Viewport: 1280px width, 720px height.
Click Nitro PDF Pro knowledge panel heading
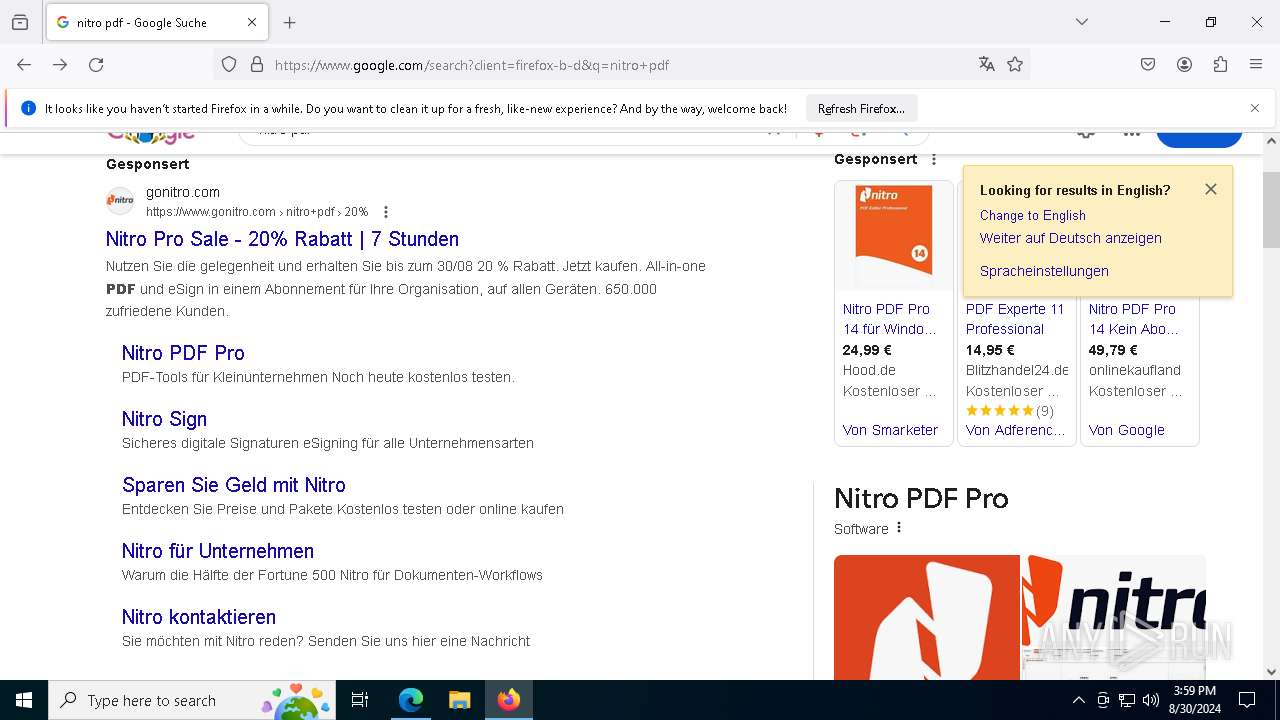click(x=921, y=498)
